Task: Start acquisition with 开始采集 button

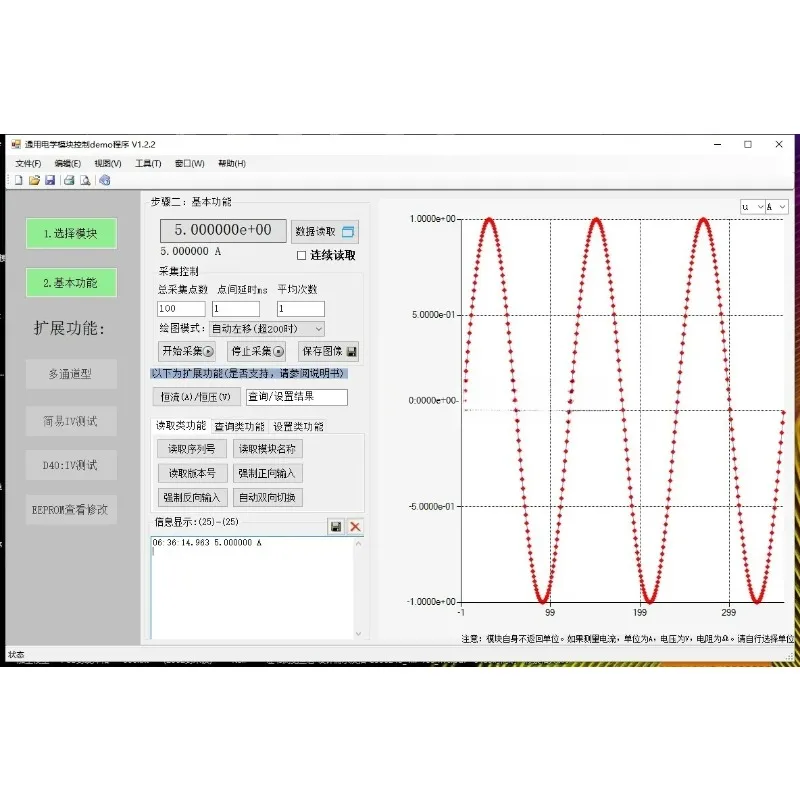Action: 187,351
